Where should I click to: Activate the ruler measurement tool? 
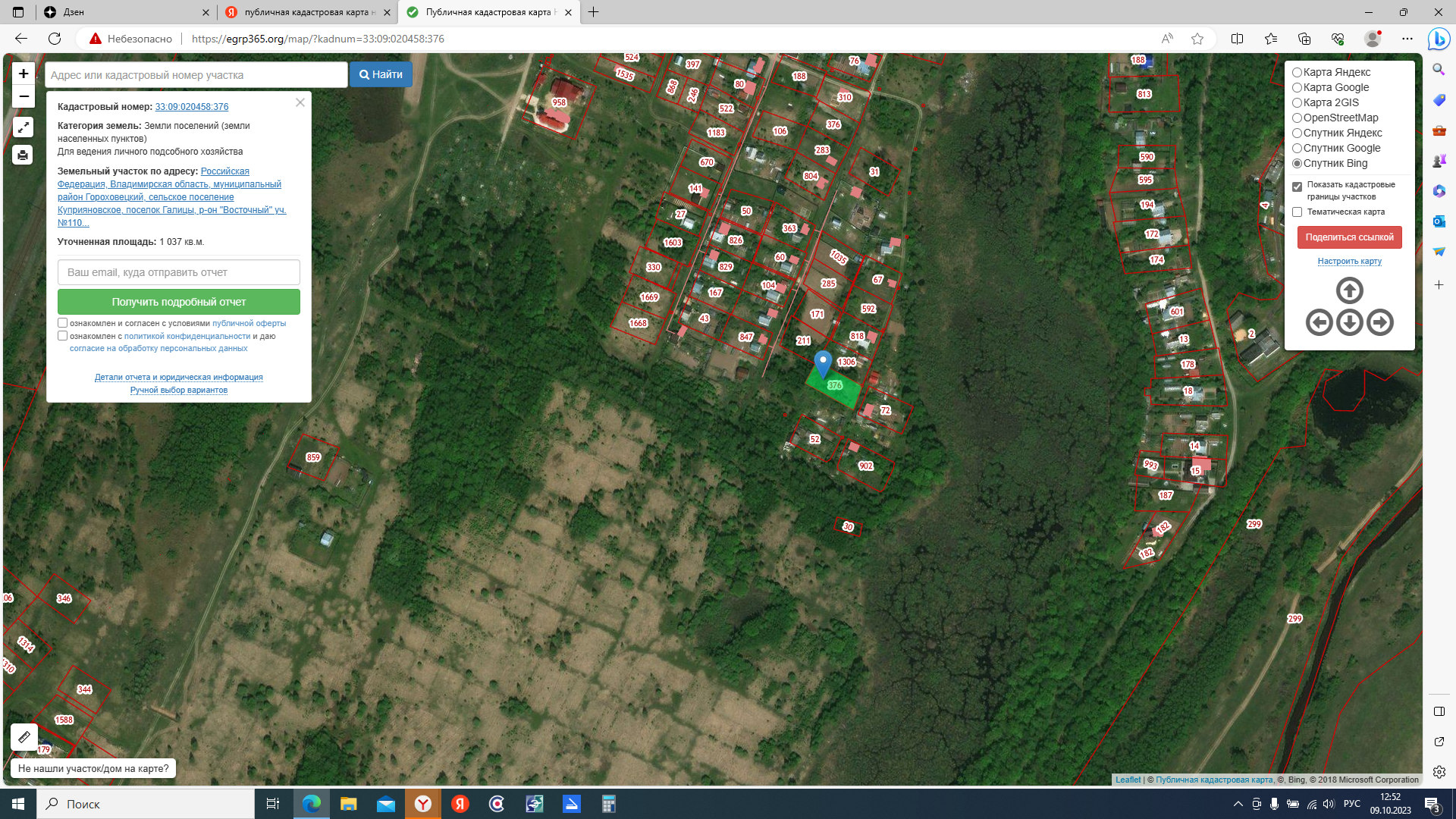pyautogui.click(x=24, y=736)
